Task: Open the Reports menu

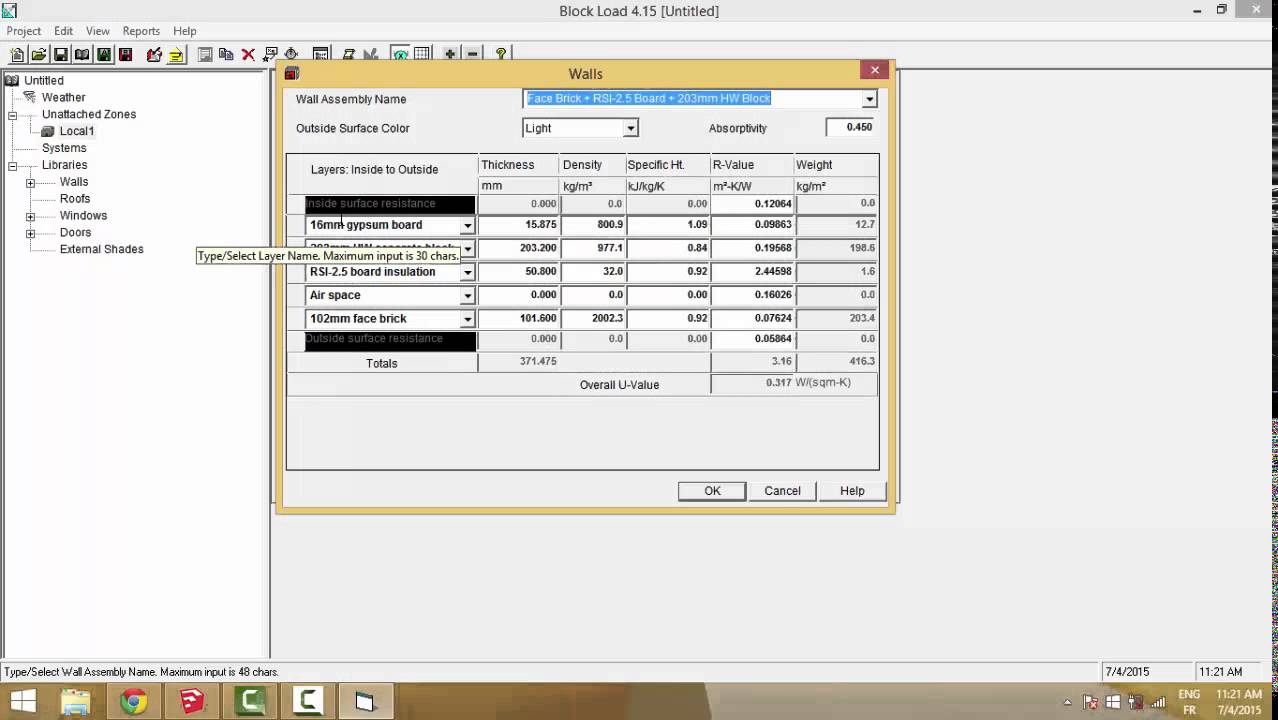Action: click(141, 31)
